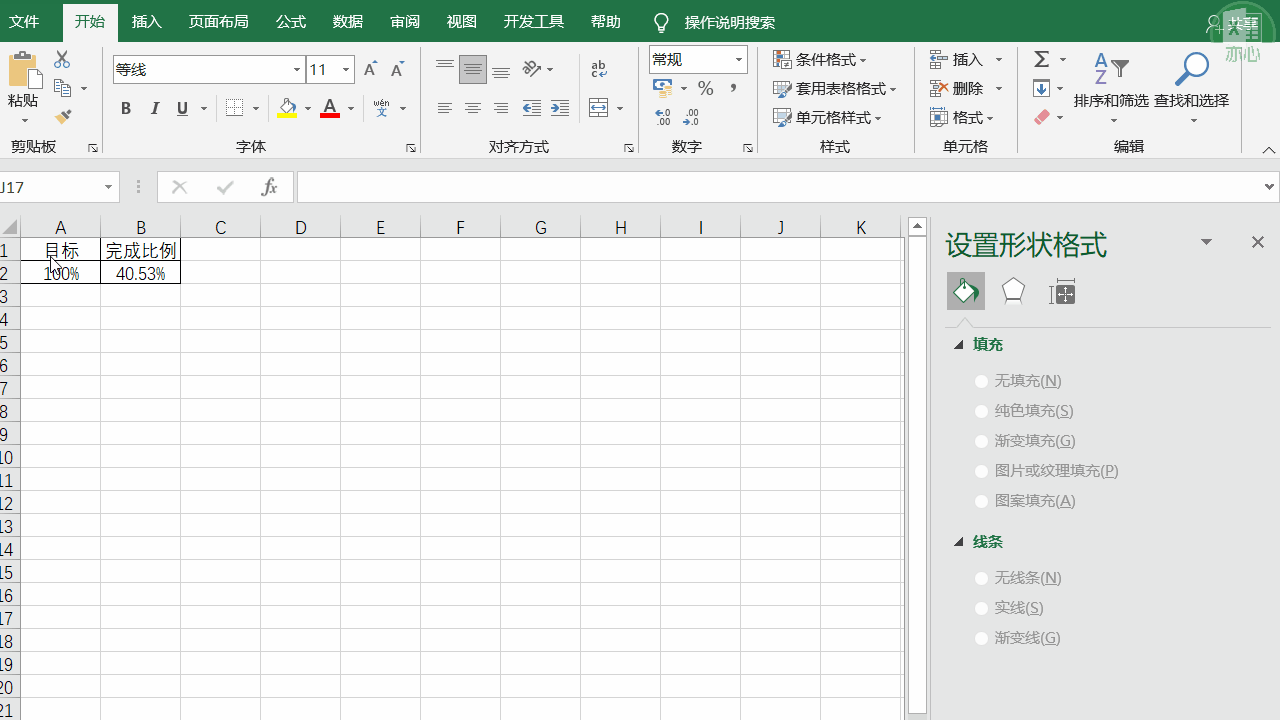Align text to the left
The width and height of the screenshot is (1280, 720).
pyautogui.click(x=445, y=108)
